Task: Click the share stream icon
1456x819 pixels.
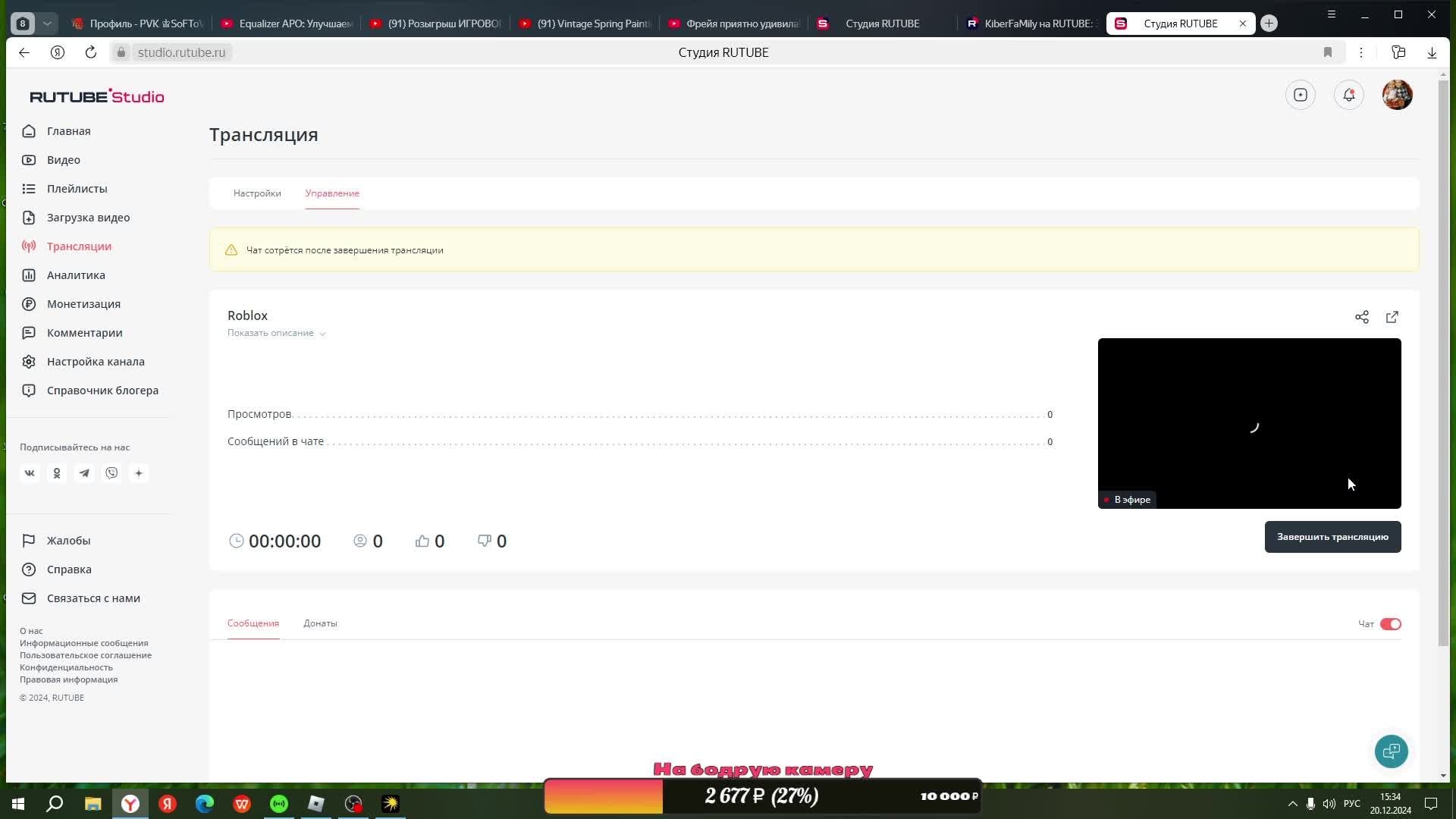Action: (1362, 317)
